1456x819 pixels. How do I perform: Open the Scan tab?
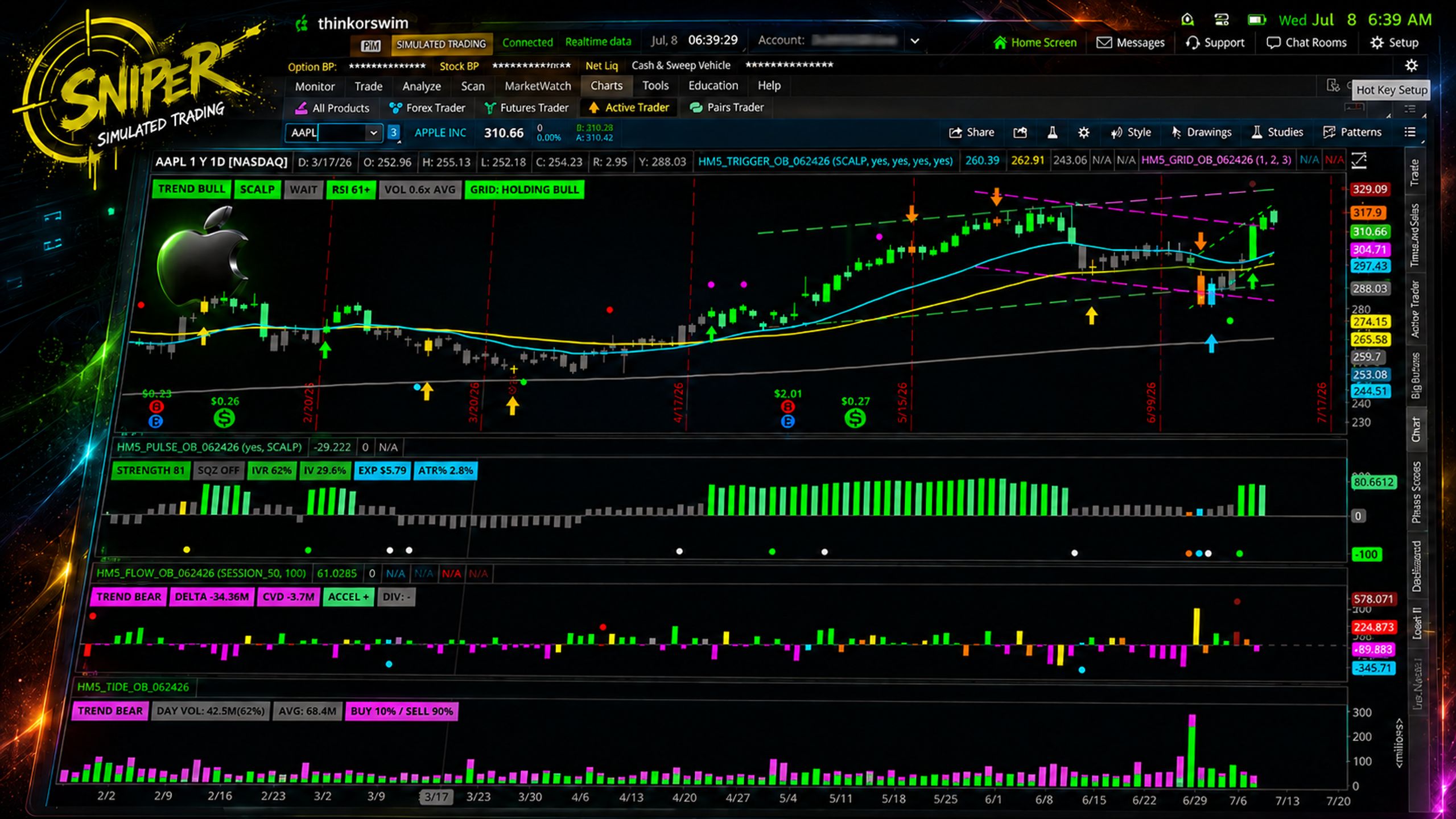click(x=473, y=86)
